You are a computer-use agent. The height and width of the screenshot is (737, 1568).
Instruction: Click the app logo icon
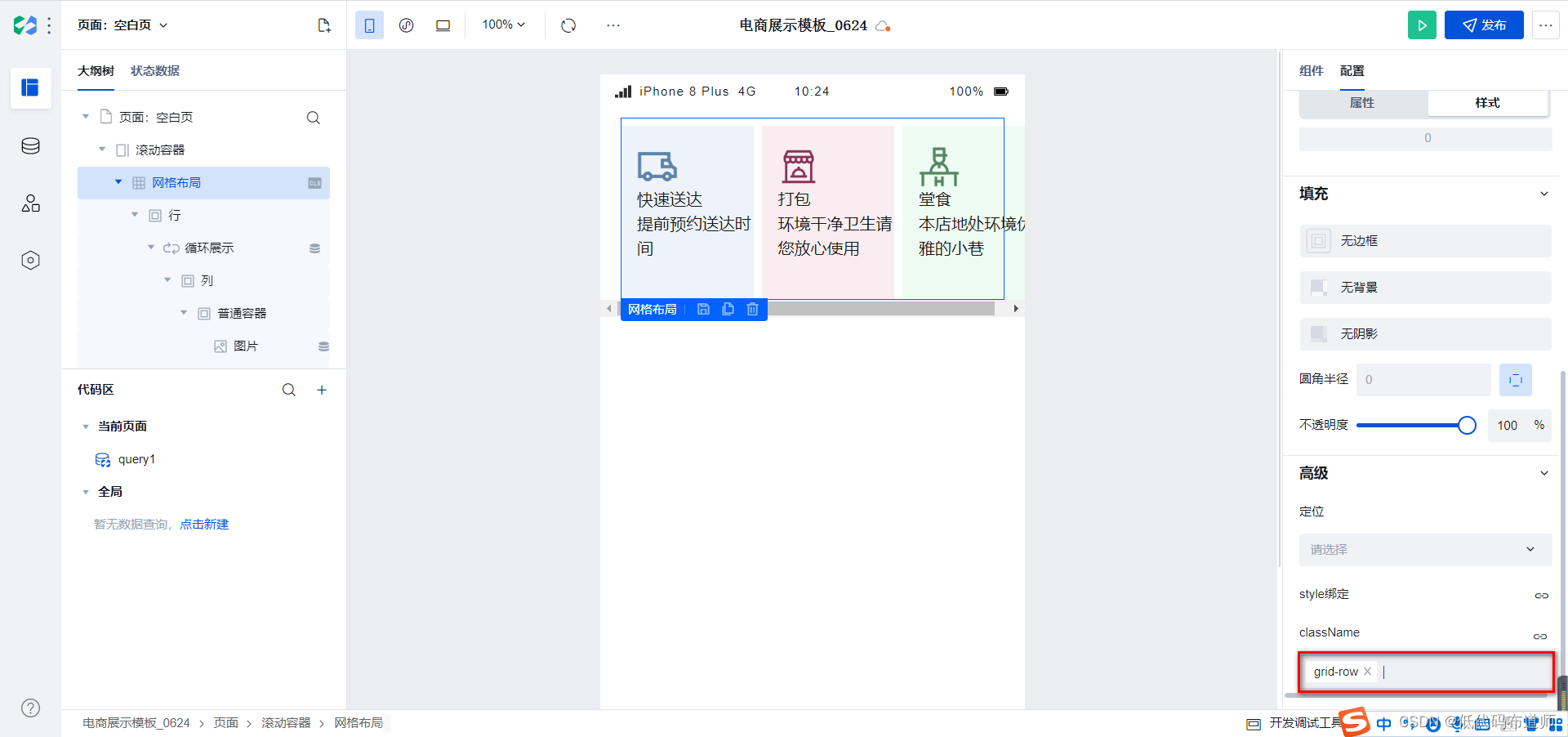[x=24, y=25]
